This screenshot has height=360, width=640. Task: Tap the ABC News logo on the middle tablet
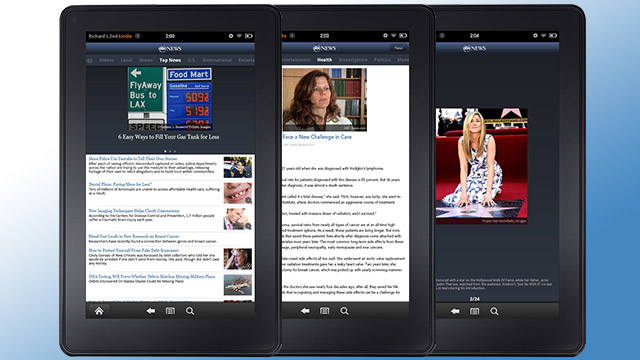(324, 49)
